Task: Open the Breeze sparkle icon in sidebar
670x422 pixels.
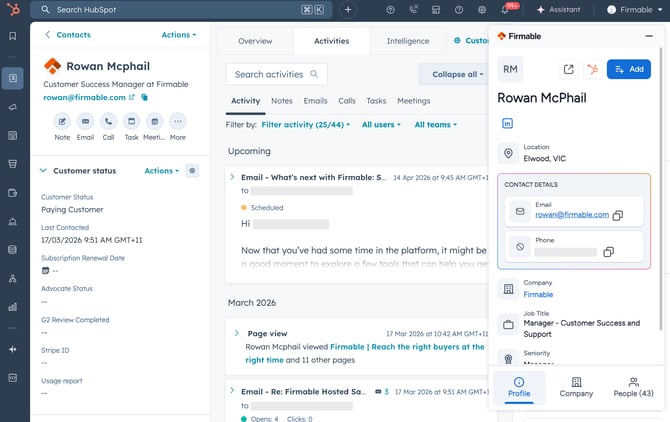Action: click(x=13, y=349)
